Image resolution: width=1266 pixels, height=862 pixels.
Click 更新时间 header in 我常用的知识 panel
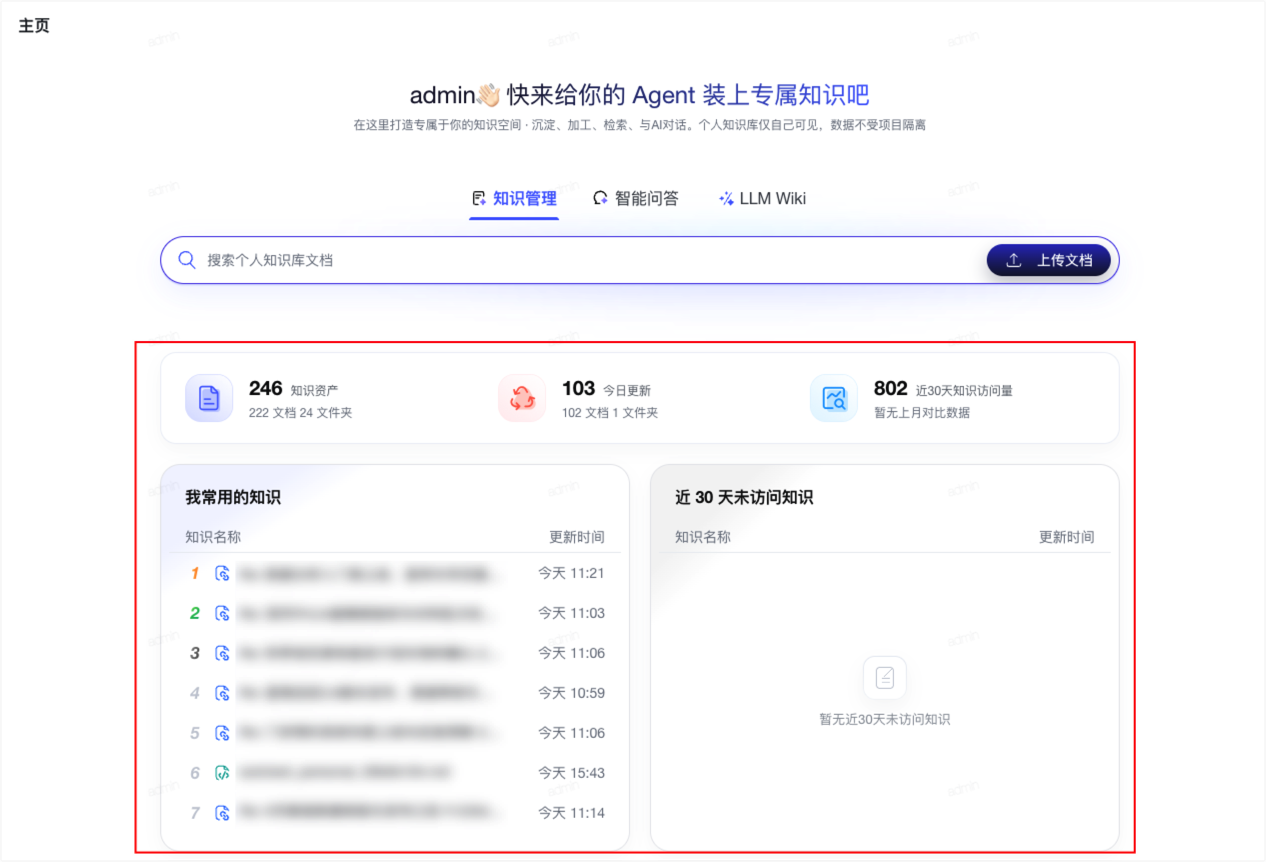click(577, 537)
